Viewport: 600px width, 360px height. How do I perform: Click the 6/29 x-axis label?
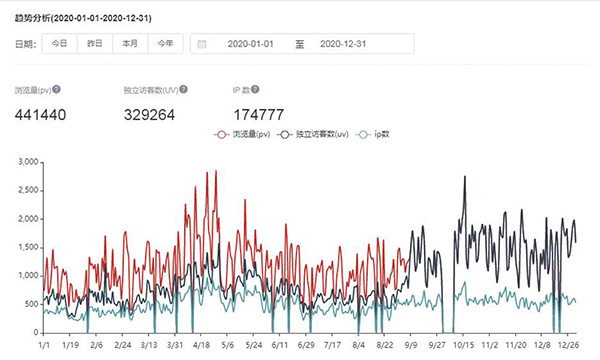point(306,345)
